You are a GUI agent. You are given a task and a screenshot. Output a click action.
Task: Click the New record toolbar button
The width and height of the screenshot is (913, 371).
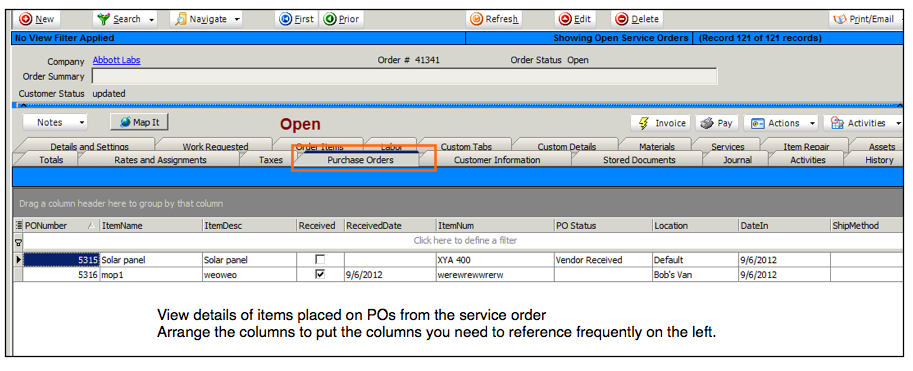pos(37,19)
